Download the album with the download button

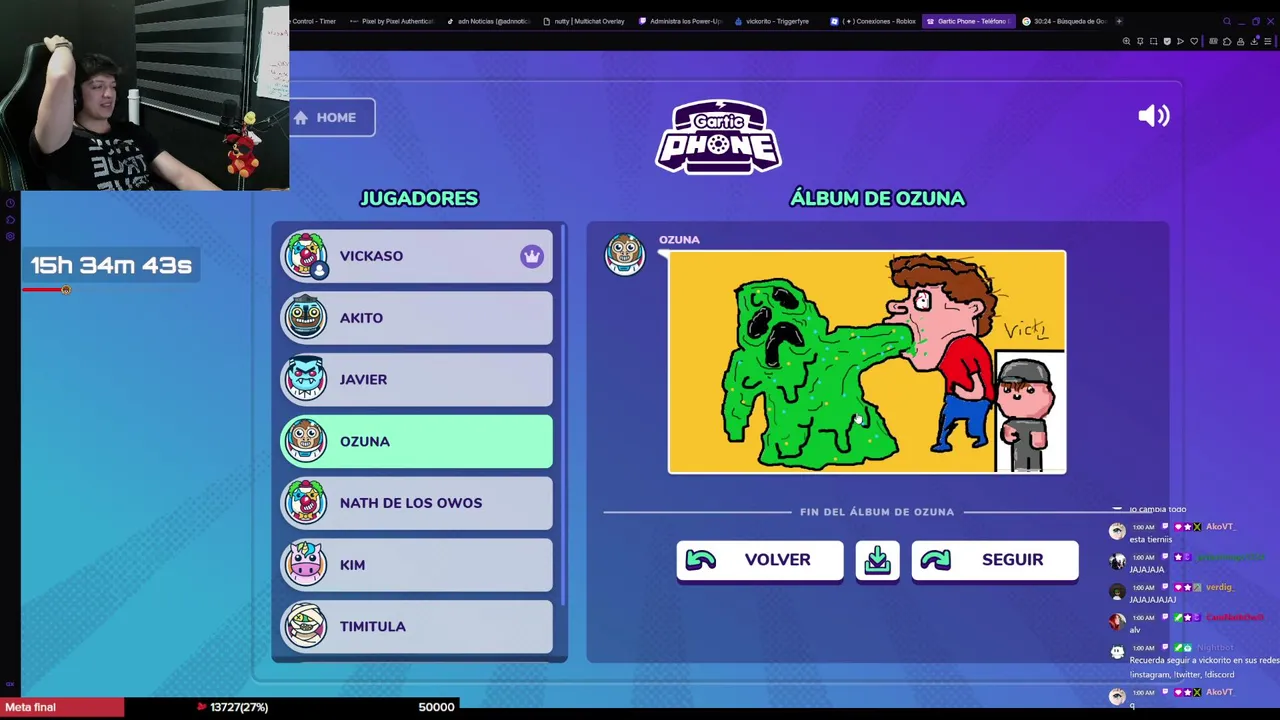tap(877, 560)
